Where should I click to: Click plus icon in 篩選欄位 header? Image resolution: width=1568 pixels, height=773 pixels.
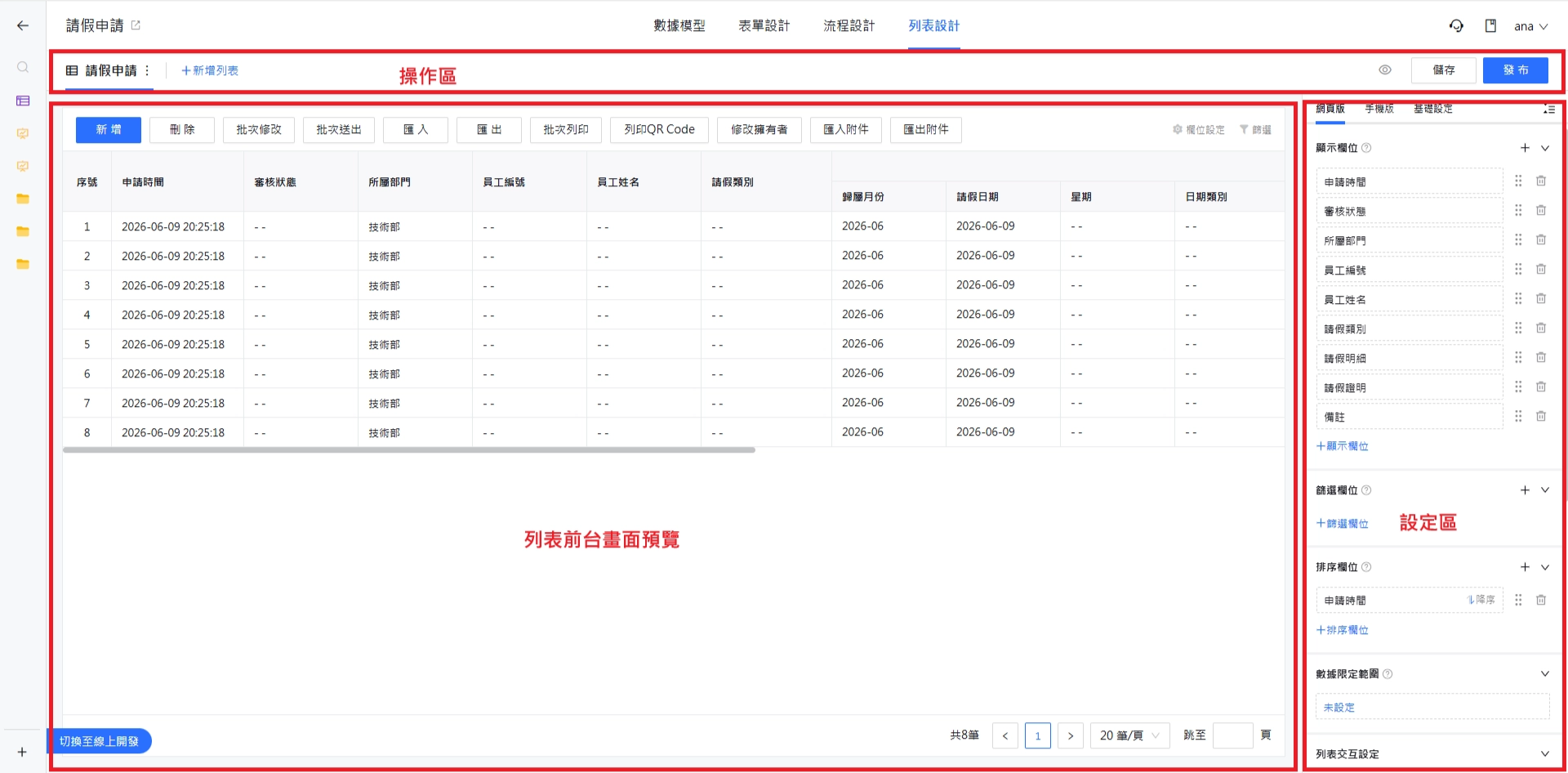coord(1525,490)
